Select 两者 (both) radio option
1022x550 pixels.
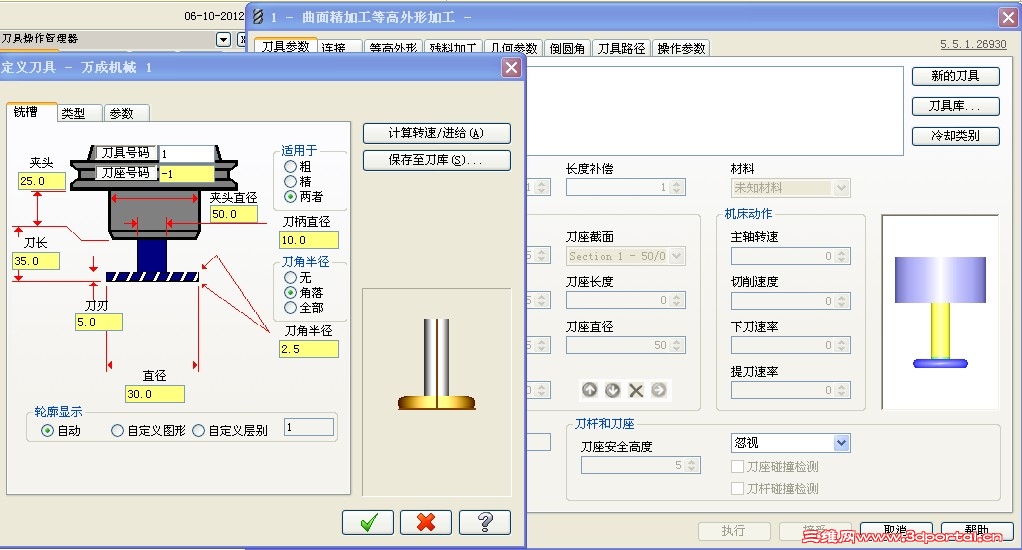(290, 196)
